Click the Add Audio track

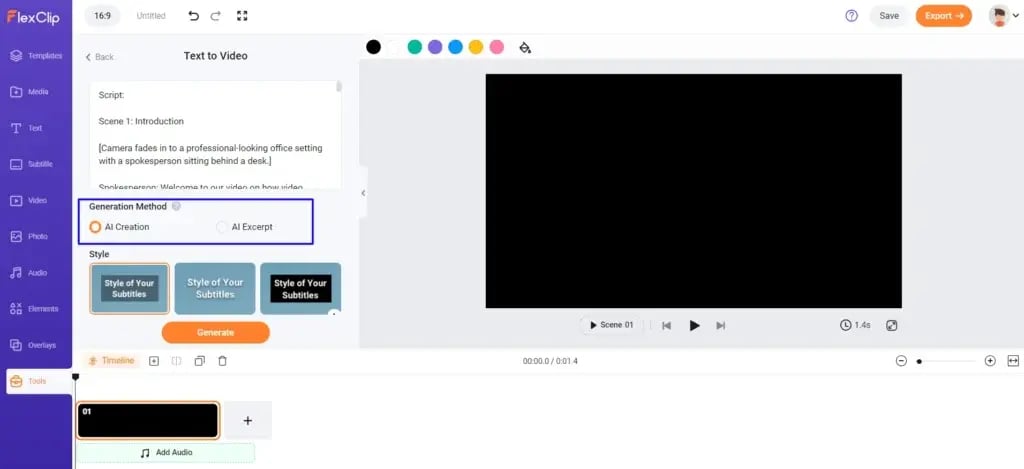pyautogui.click(x=166, y=453)
